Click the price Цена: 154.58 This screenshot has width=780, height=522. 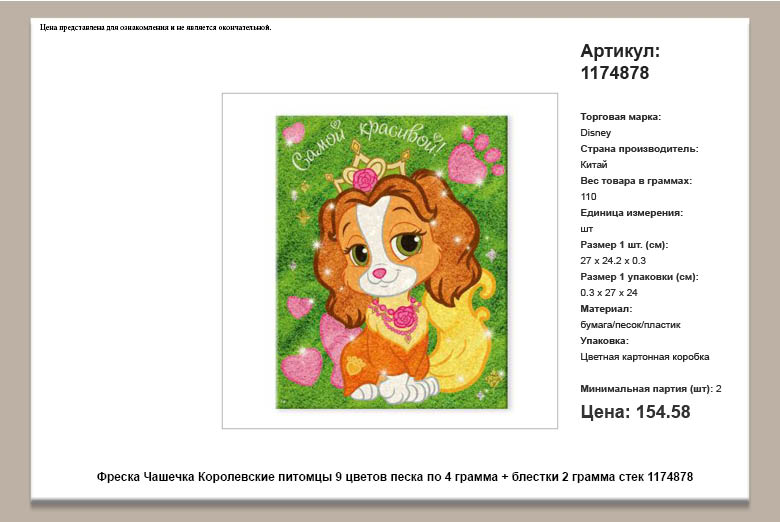tap(635, 412)
